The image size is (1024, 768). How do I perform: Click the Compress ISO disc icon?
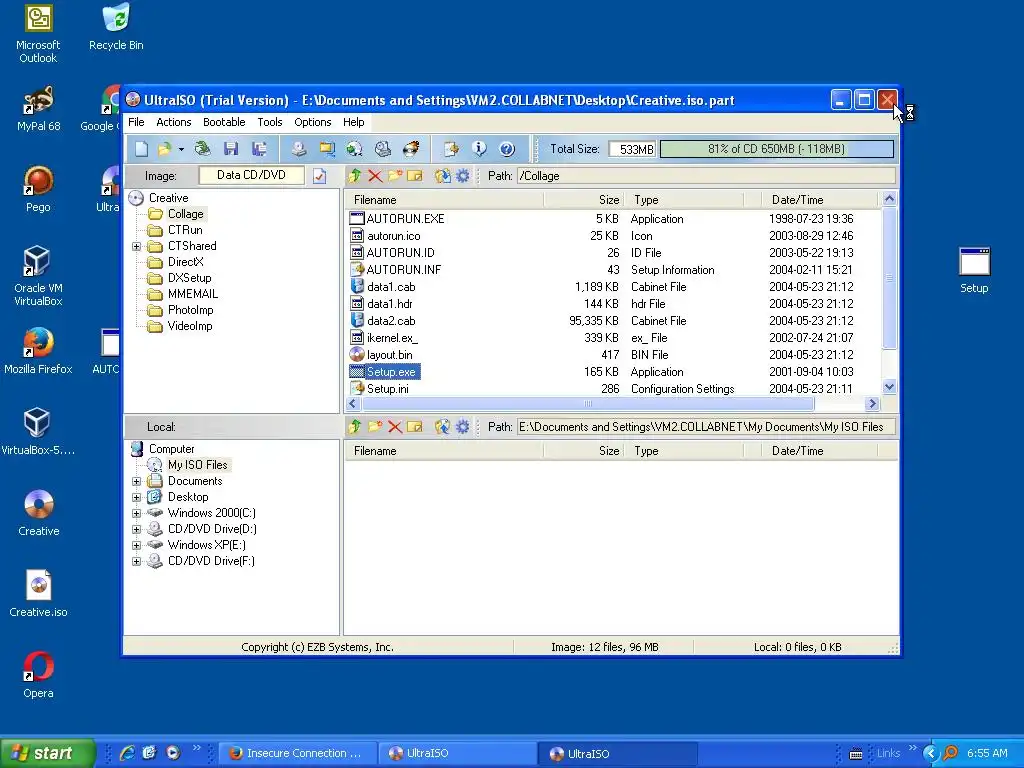point(355,149)
